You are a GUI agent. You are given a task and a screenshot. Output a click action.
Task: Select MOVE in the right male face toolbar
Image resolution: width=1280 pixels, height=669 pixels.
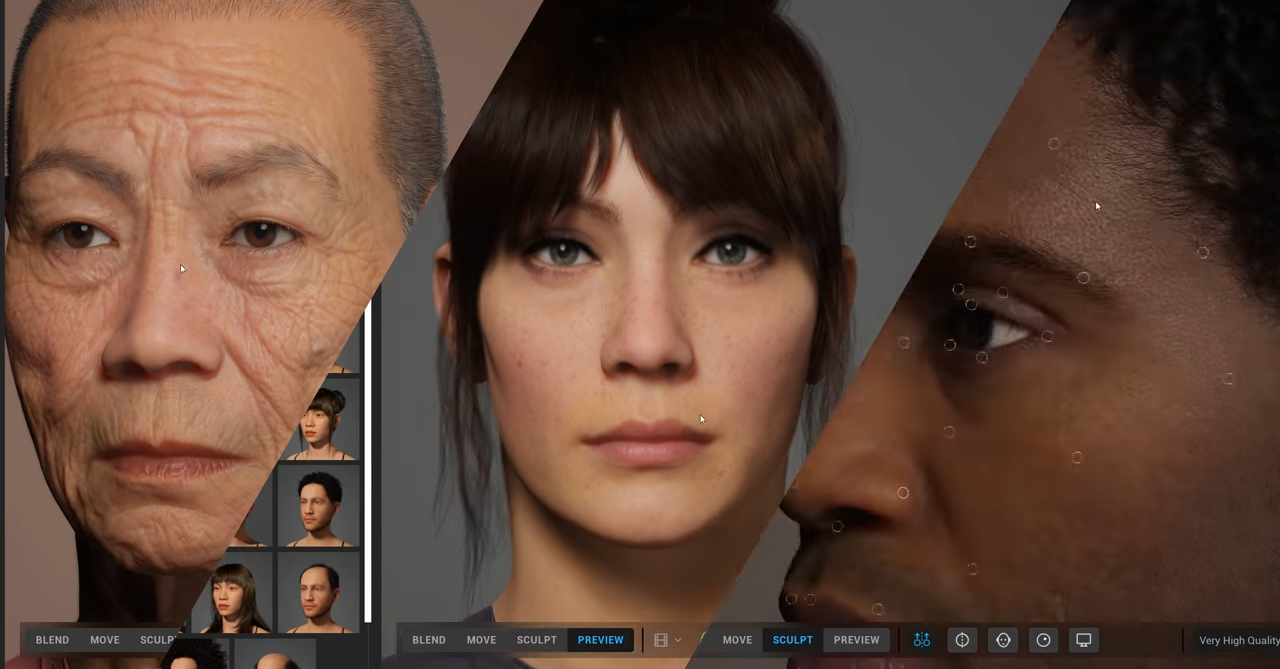click(x=737, y=640)
